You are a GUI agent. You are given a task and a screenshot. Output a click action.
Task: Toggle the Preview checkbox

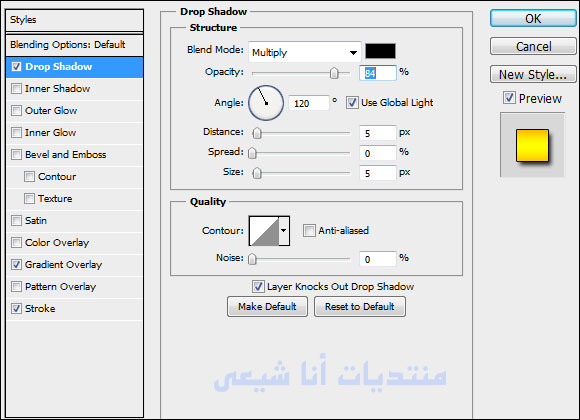(509, 98)
